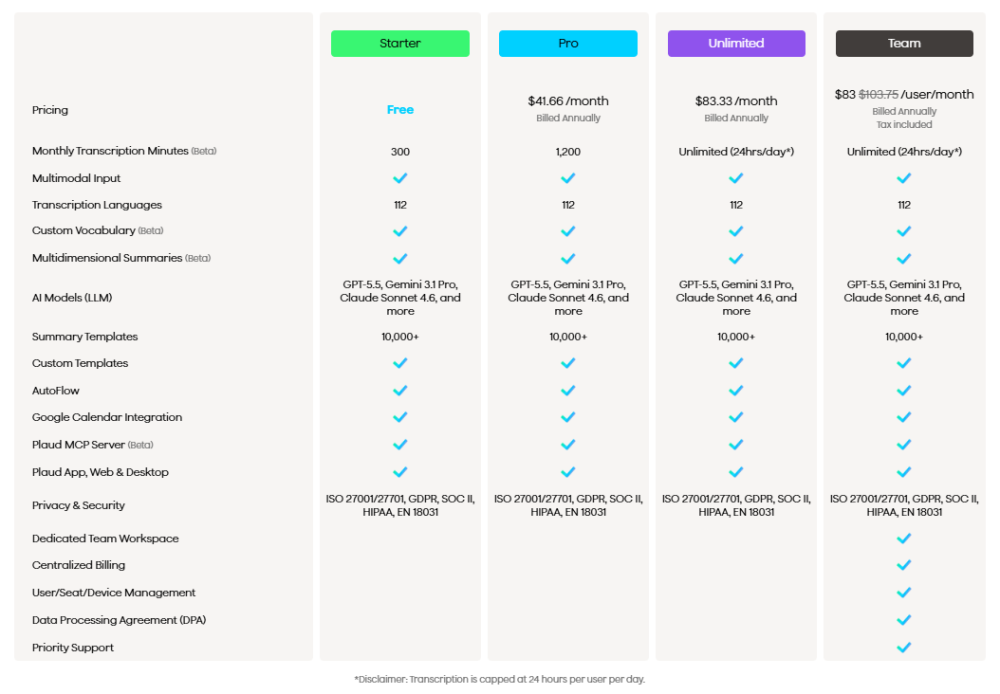
Task: Click AutoFlow checkmark in Unlimited column
Action: (736, 390)
